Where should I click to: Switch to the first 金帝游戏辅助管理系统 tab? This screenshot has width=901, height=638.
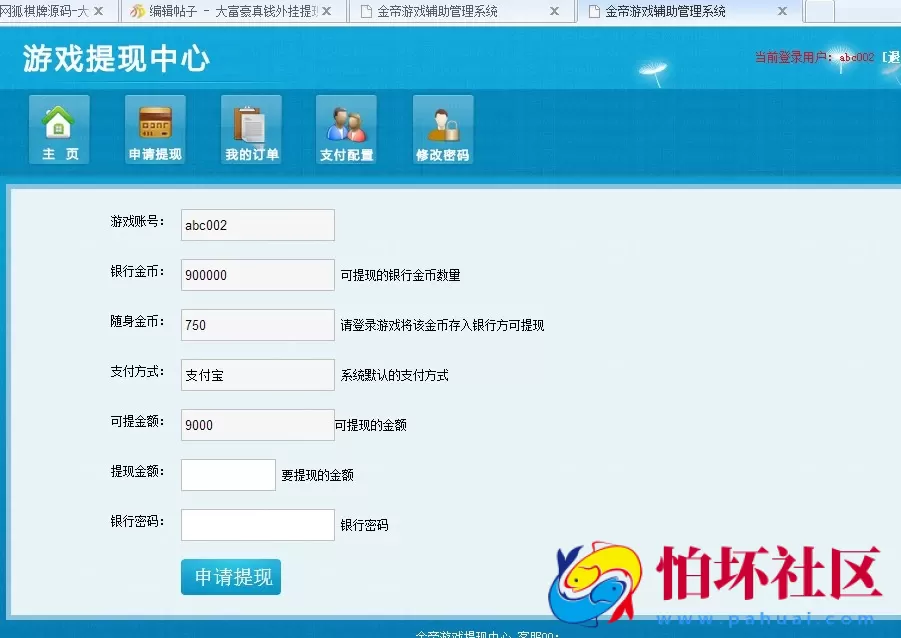click(430, 13)
